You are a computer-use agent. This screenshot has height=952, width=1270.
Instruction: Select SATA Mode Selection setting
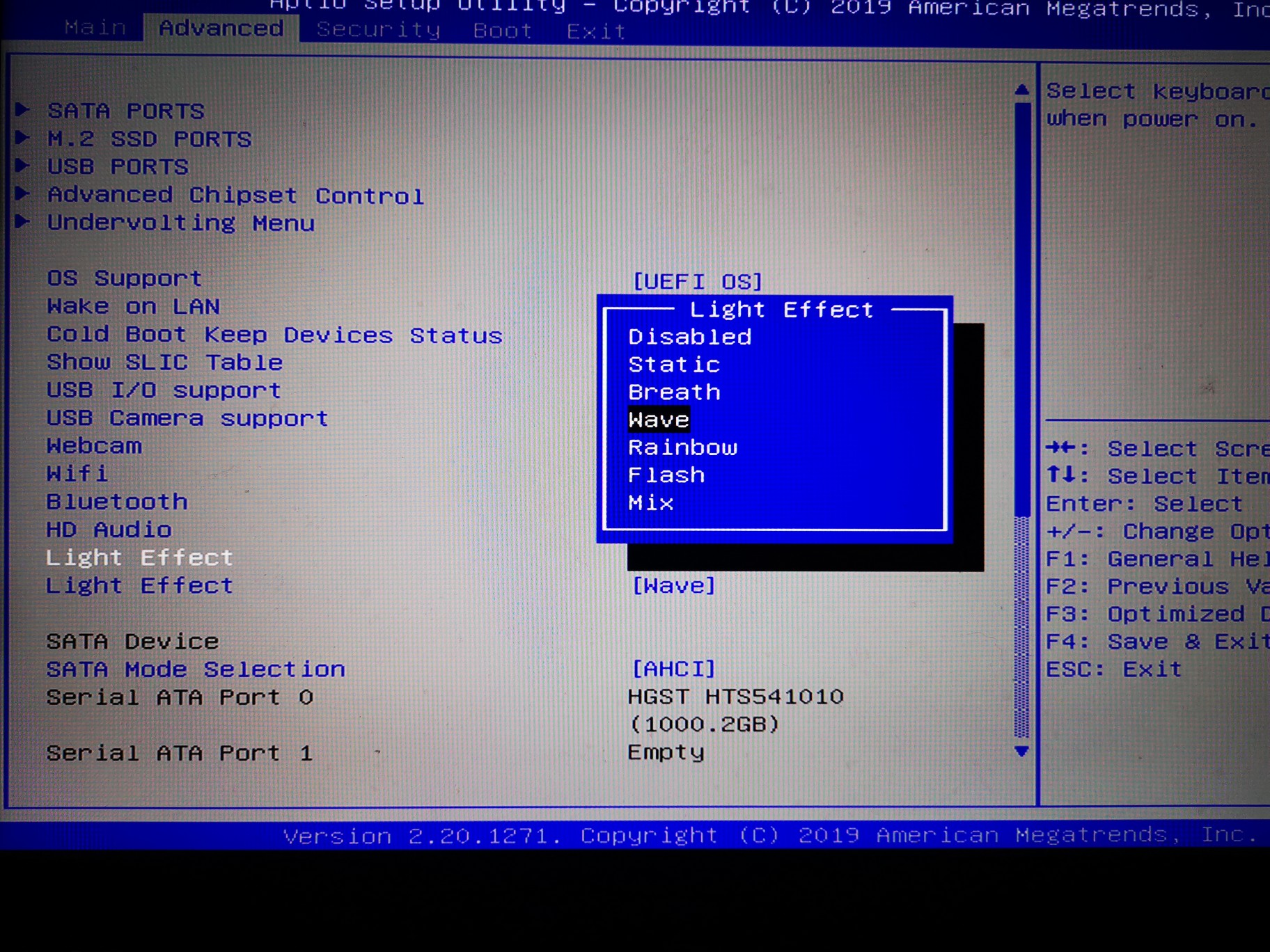coord(196,669)
